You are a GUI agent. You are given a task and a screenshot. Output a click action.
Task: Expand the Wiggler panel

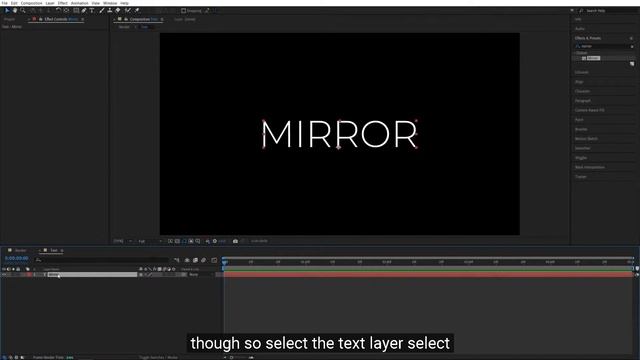581,158
